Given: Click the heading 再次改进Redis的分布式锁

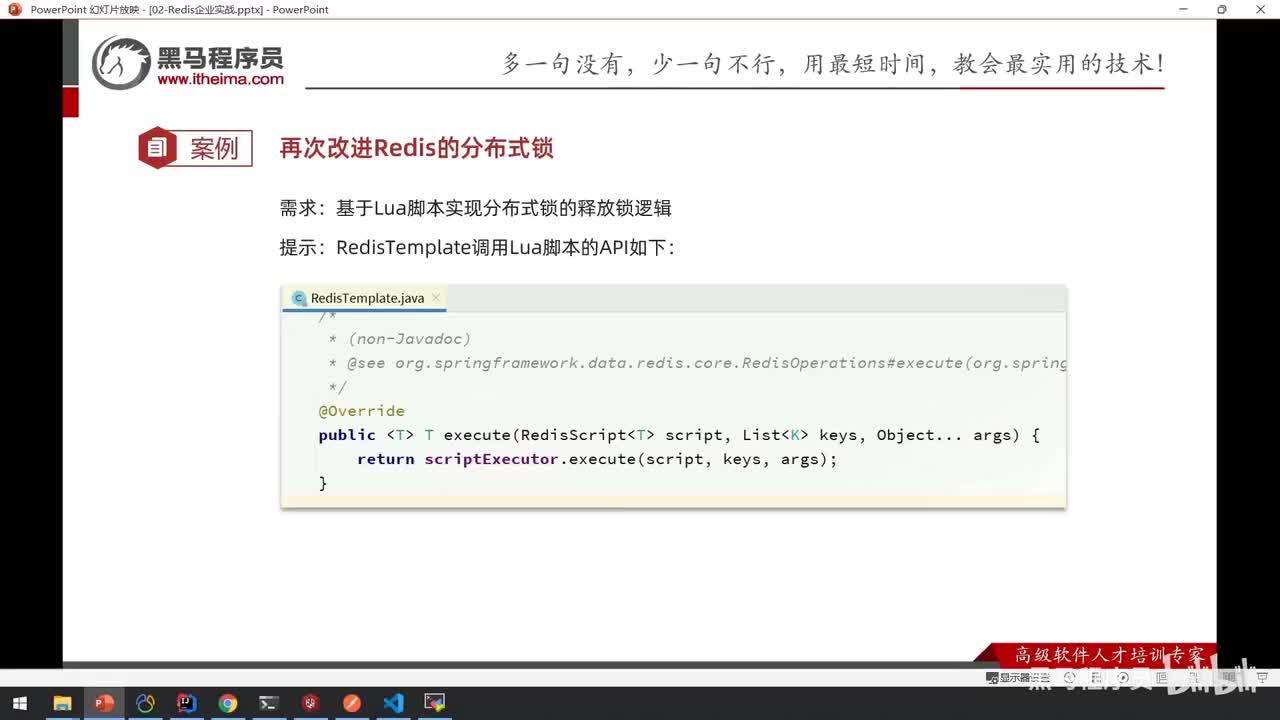Looking at the screenshot, I should pyautogui.click(x=416, y=148).
